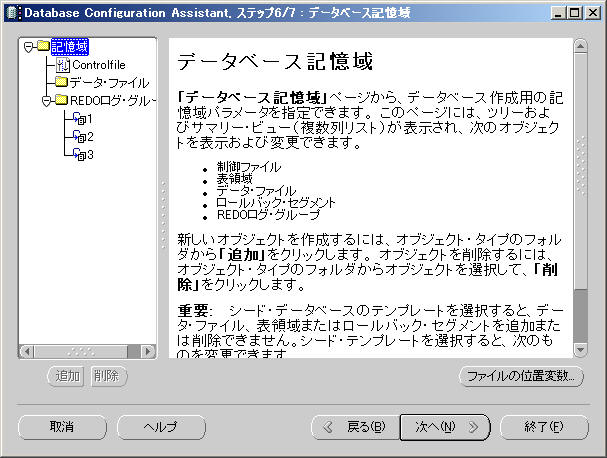Viewport: 607px width, 458px height.
Task: Select the redo log group 1 icon
Action: (79, 118)
